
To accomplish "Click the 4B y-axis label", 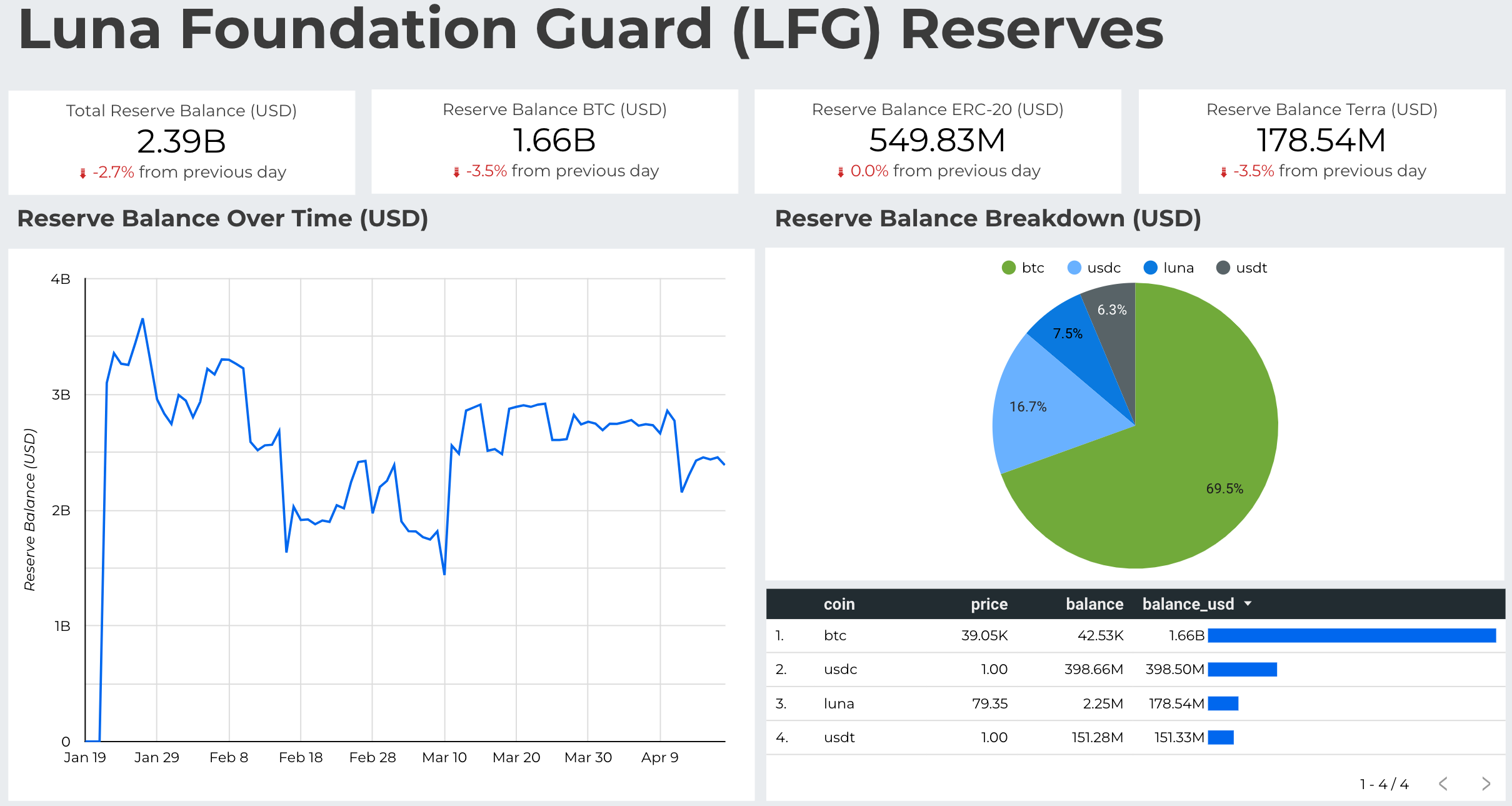I will pos(61,279).
